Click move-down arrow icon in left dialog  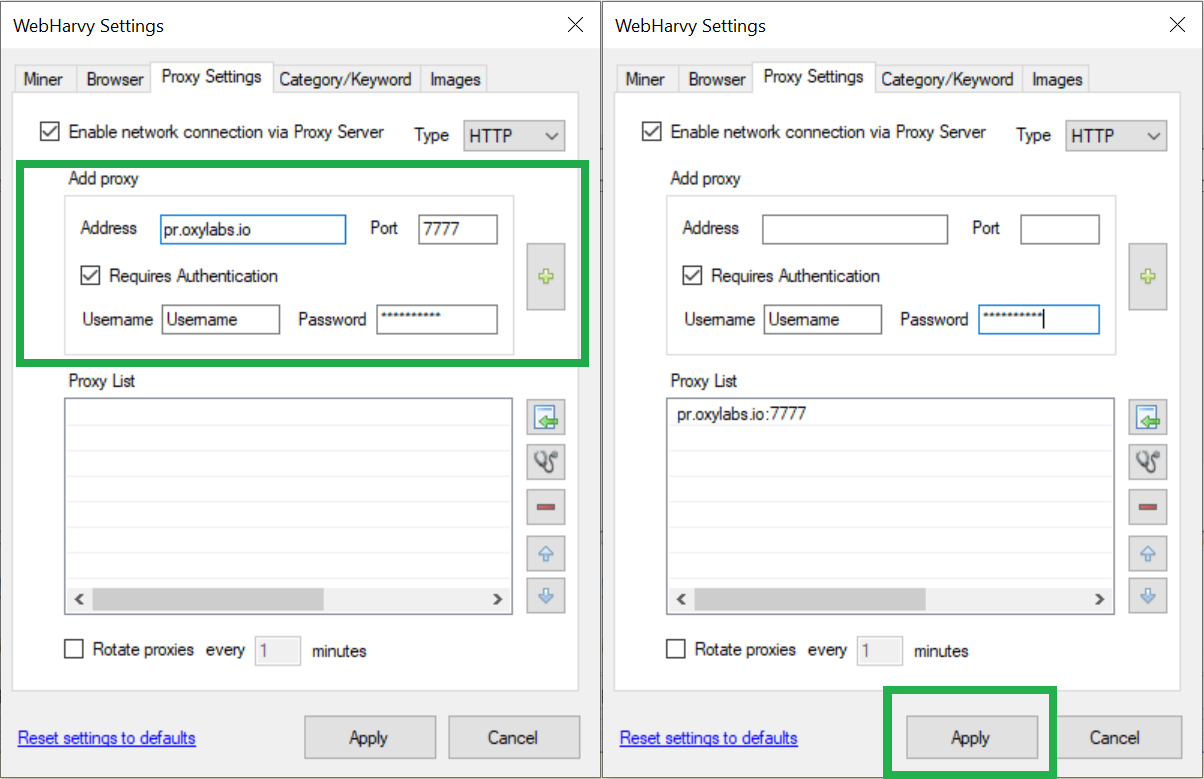(545, 596)
